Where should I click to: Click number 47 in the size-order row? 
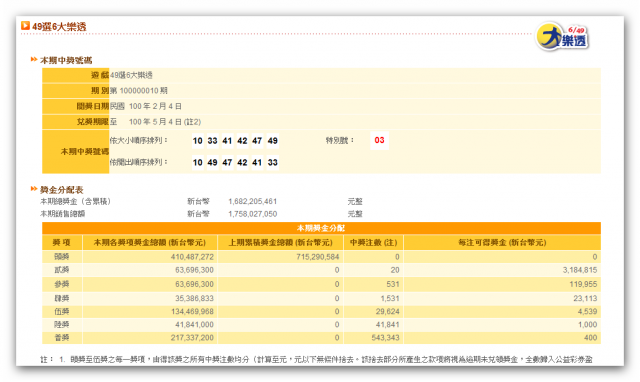point(257,141)
